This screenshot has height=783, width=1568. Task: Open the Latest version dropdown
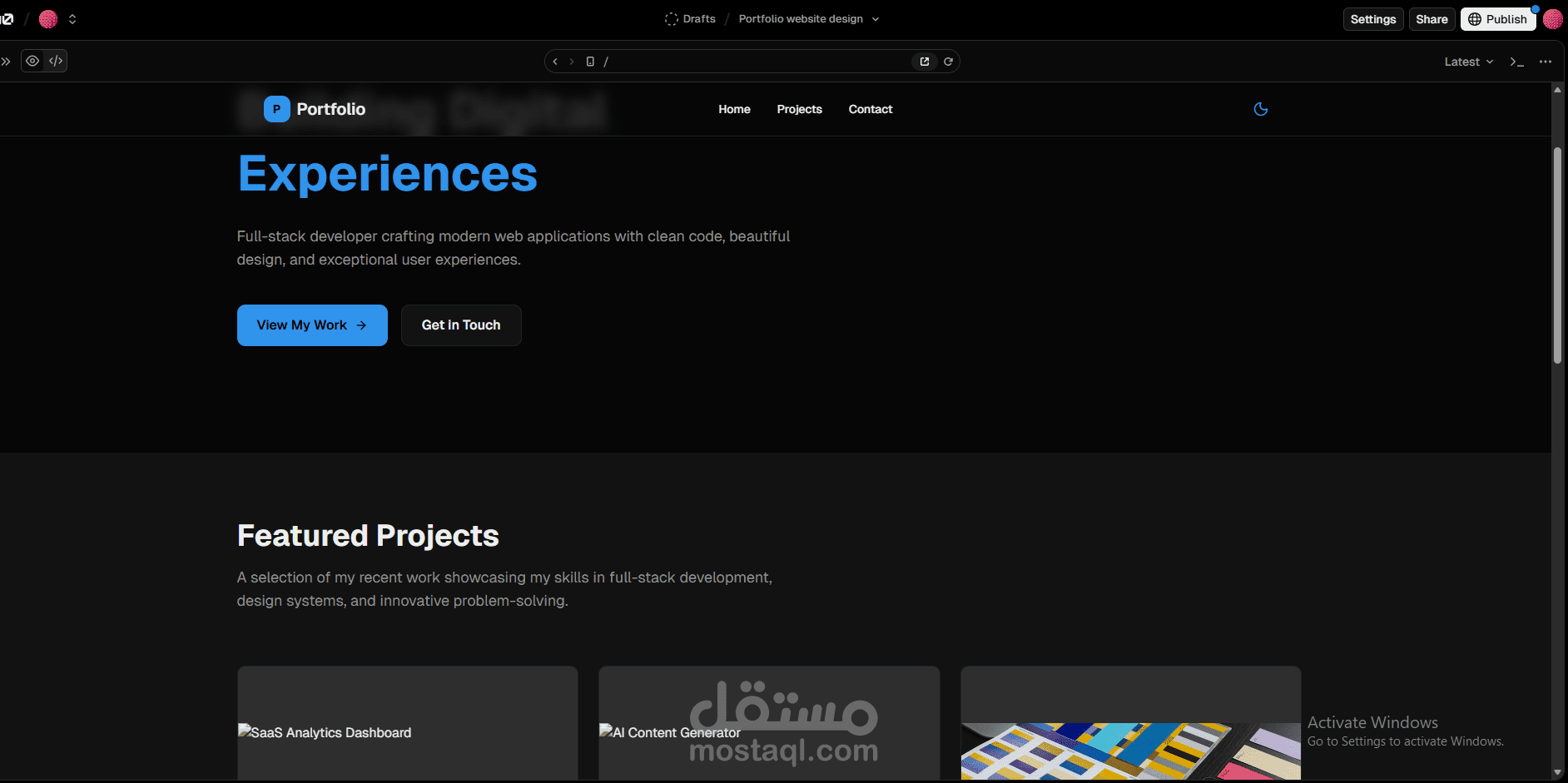tap(1467, 61)
